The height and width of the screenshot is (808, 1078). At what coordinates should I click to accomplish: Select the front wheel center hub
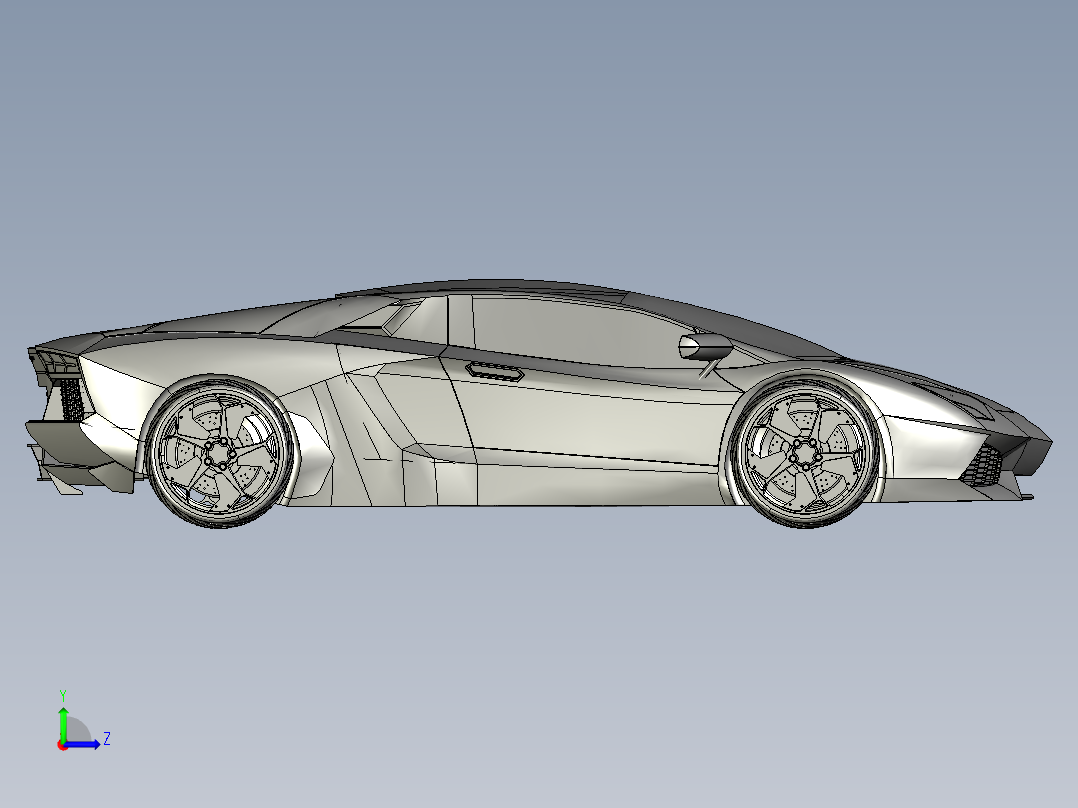[x=804, y=454]
